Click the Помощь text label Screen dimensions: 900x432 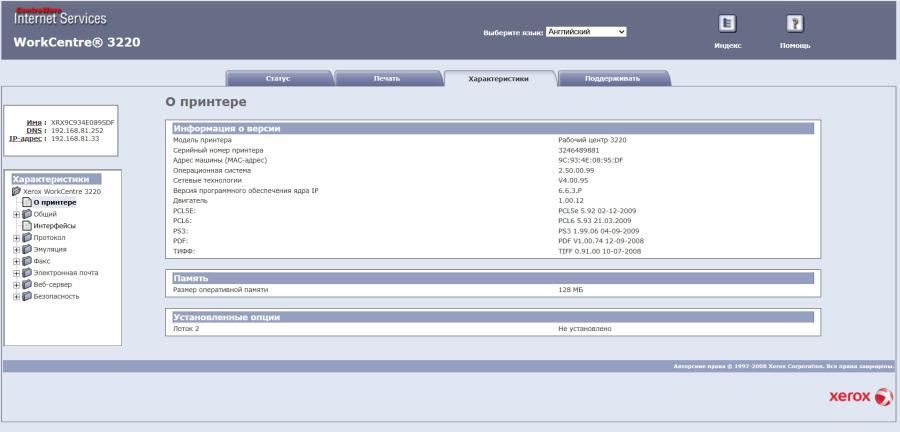[x=795, y=46]
